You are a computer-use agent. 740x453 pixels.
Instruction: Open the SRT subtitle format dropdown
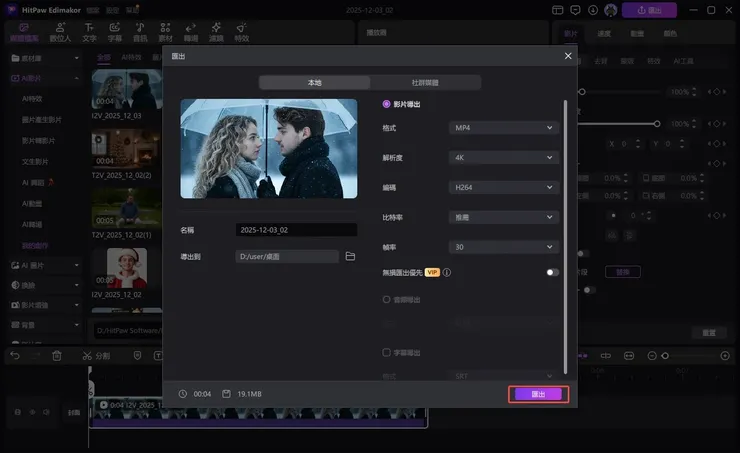click(x=504, y=376)
